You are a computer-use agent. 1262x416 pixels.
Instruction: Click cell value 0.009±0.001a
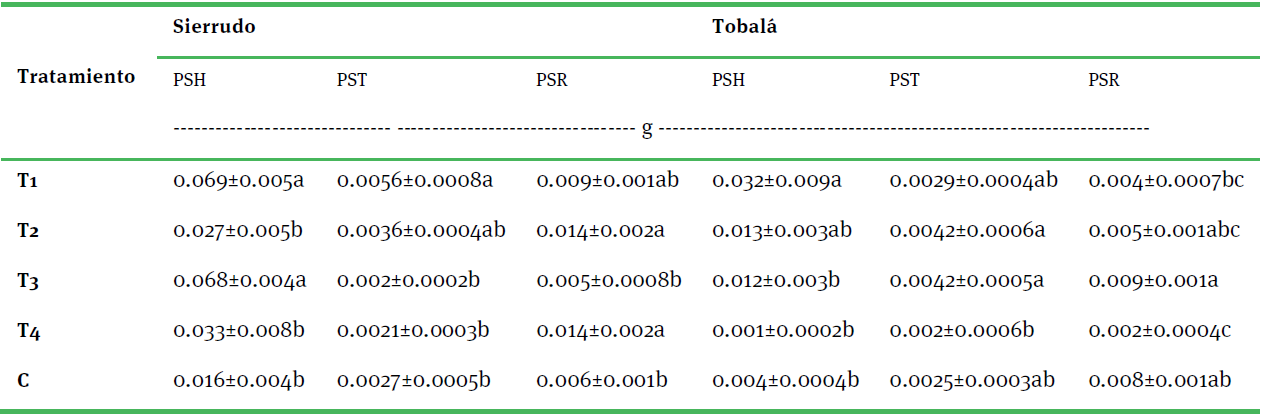click(1153, 281)
